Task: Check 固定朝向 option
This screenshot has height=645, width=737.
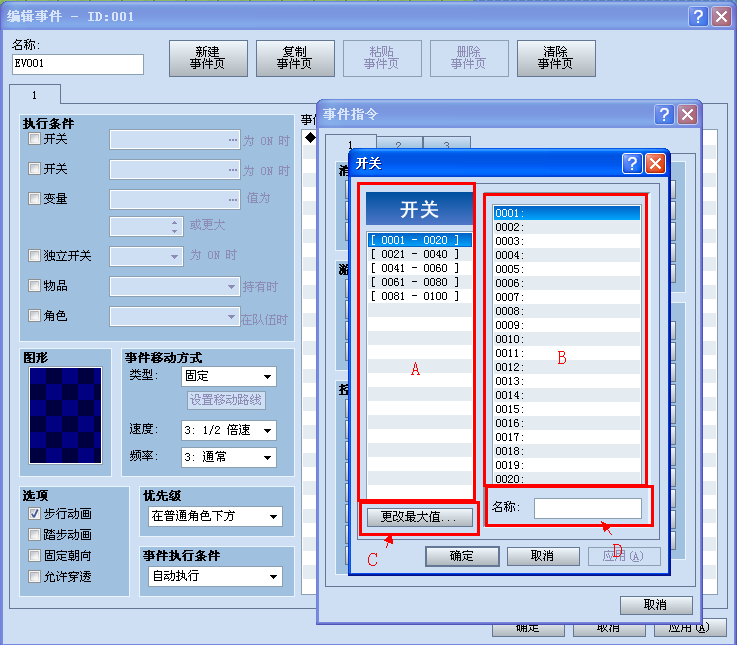Action: pos(34,556)
